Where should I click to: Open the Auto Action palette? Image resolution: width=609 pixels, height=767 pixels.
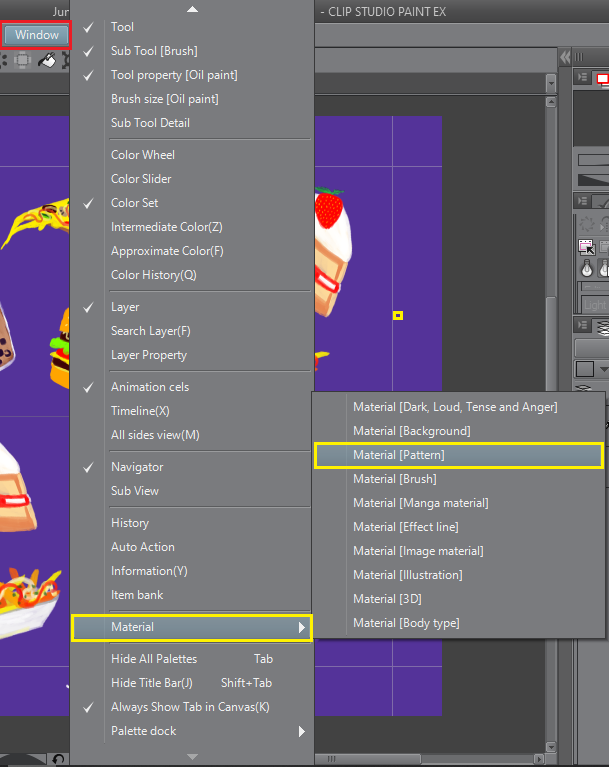pos(191,547)
